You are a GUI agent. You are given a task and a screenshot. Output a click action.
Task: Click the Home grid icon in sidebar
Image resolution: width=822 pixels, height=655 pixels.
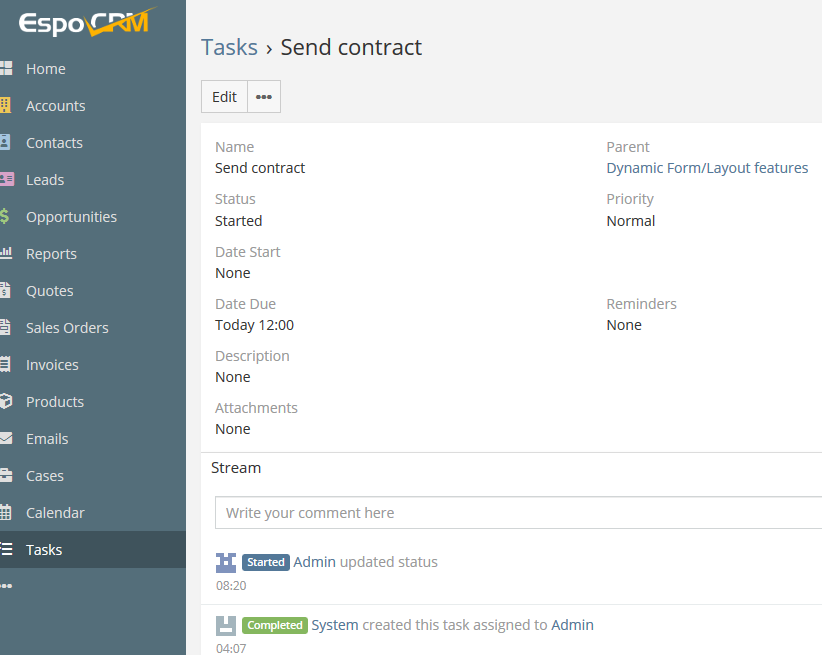coord(6,69)
